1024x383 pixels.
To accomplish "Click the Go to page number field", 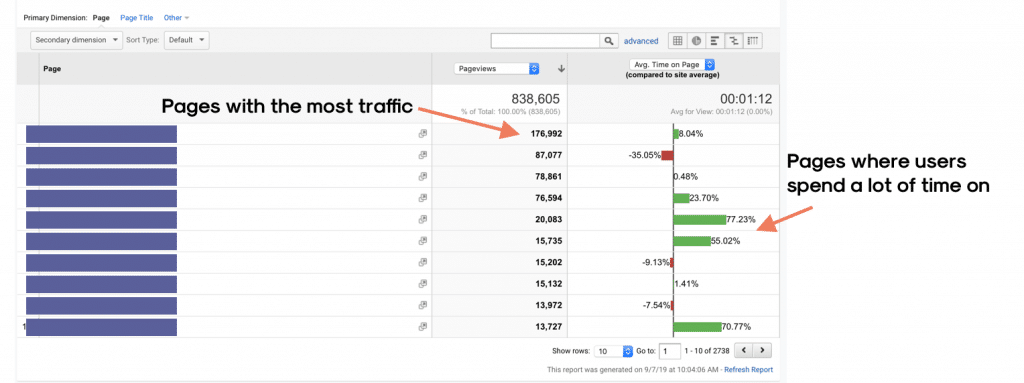I will [670, 352].
